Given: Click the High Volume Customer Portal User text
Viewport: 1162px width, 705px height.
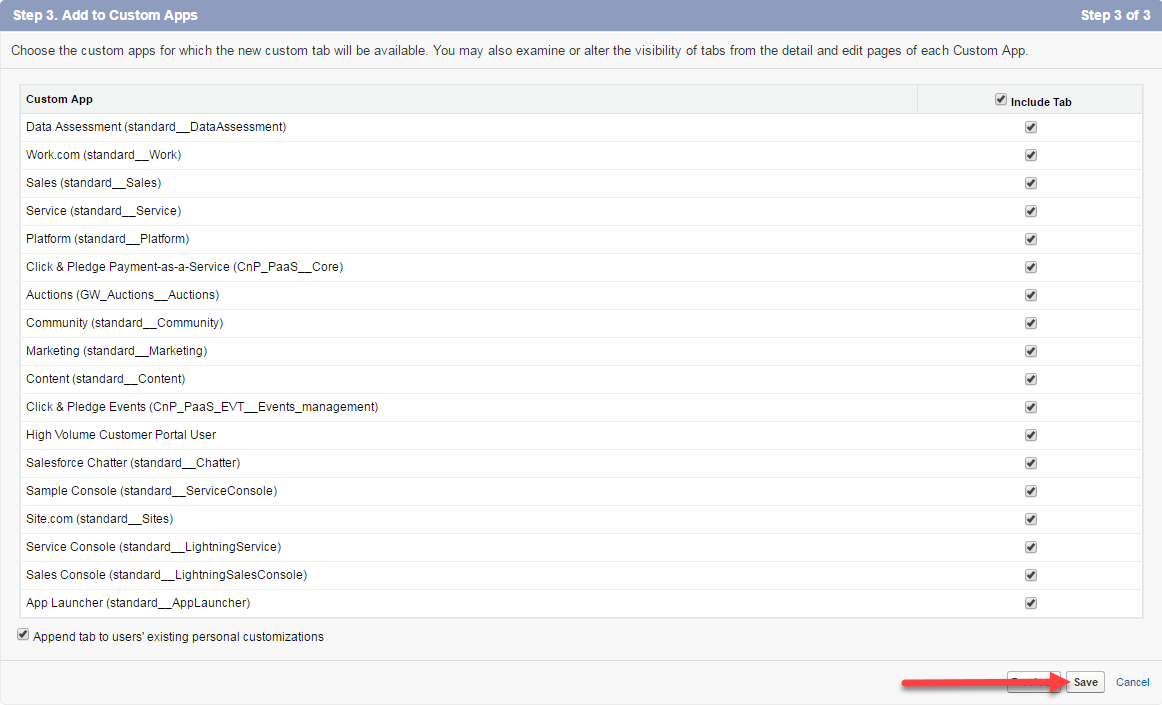Looking at the screenshot, I should [121, 435].
